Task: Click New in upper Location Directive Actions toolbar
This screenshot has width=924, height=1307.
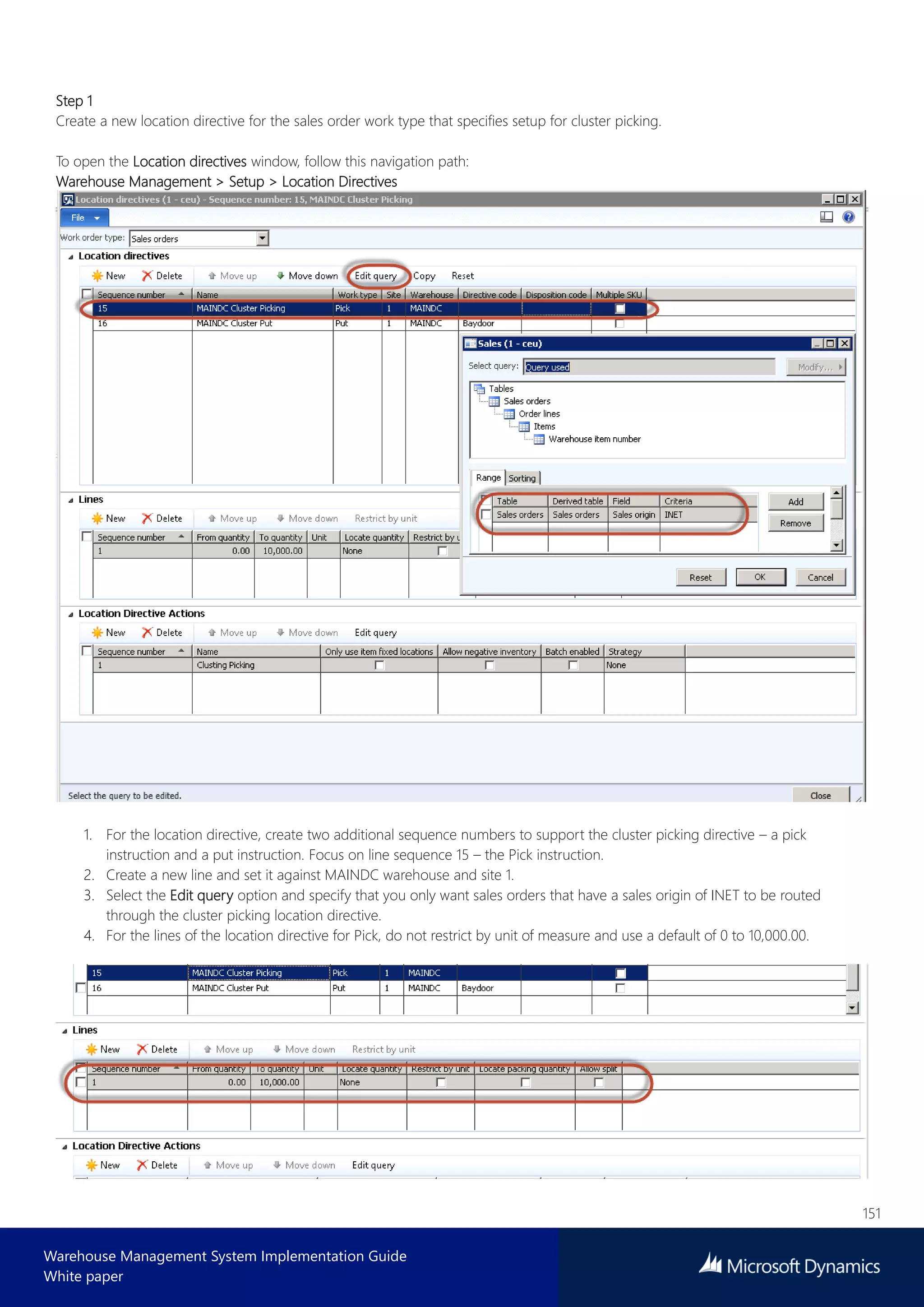Action: point(109,632)
